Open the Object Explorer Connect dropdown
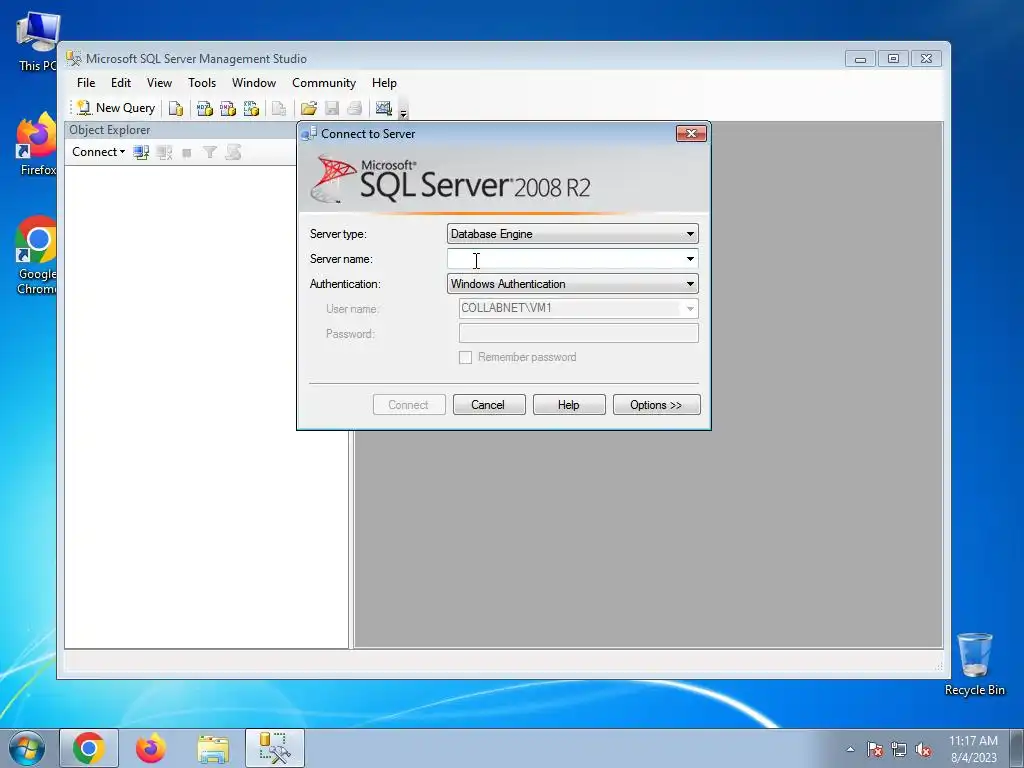 [98, 152]
